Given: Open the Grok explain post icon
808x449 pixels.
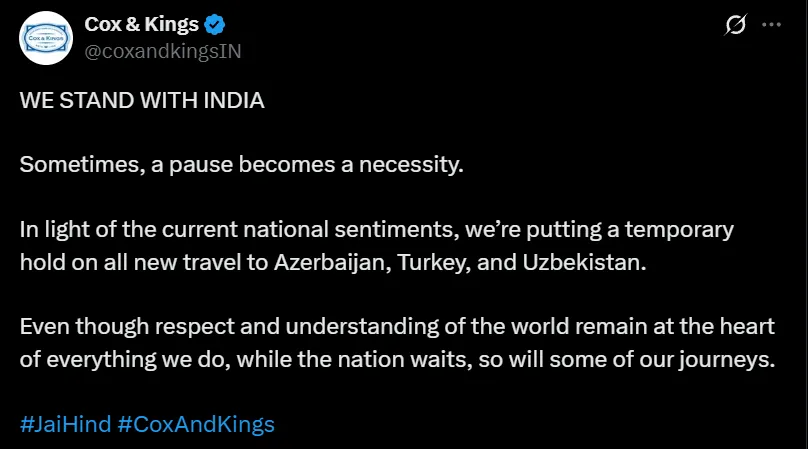Looking at the screenshot, I should click(x=735, y=24).
